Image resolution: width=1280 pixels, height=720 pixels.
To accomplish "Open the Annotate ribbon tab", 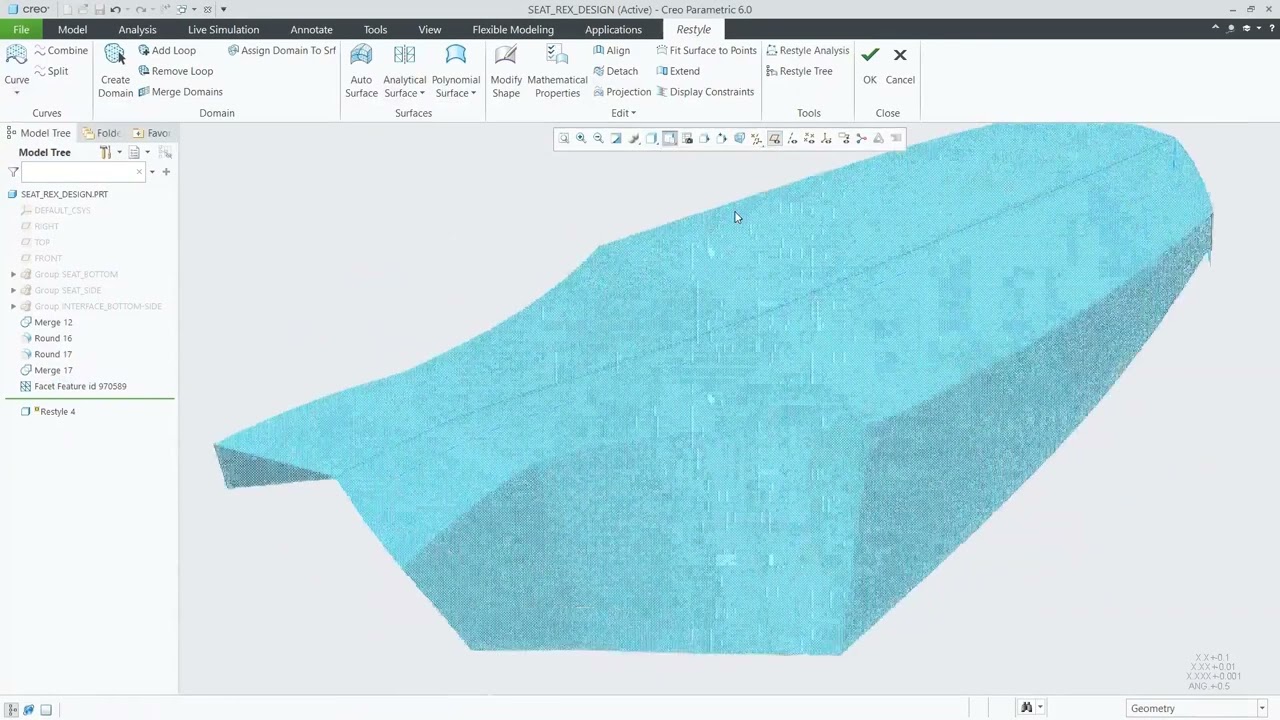I will coord(311,29).
